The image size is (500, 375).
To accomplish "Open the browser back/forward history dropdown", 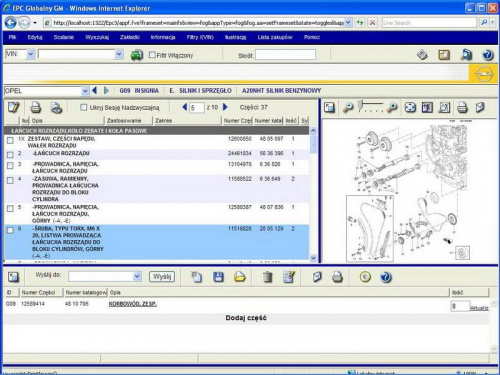I will tap(35, 23).
